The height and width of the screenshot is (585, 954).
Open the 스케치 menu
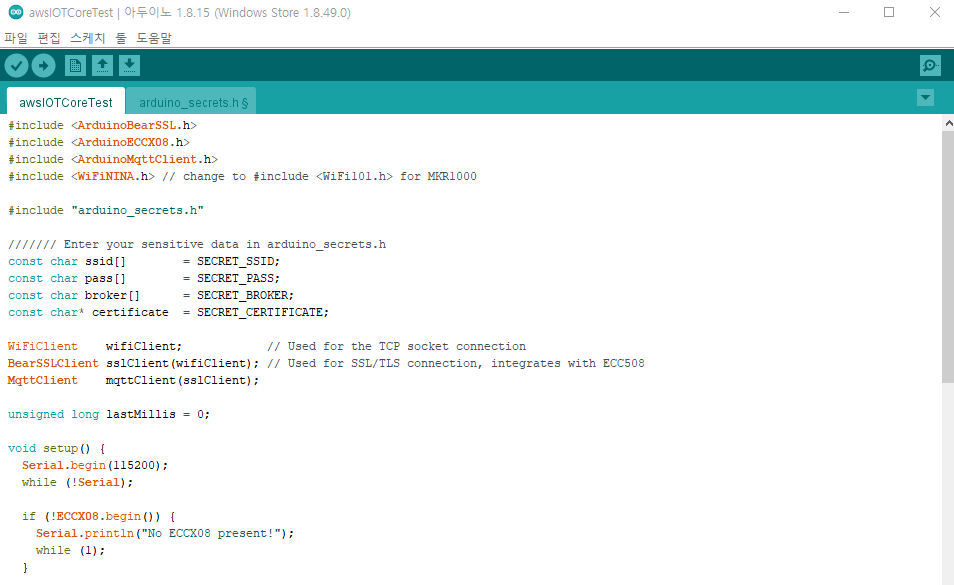88,38
